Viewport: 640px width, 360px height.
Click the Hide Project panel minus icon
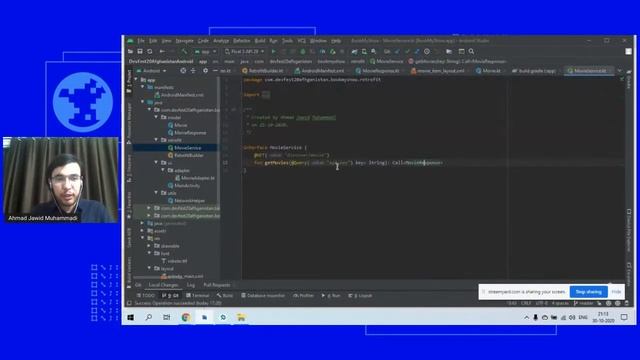tap(215, 71)
